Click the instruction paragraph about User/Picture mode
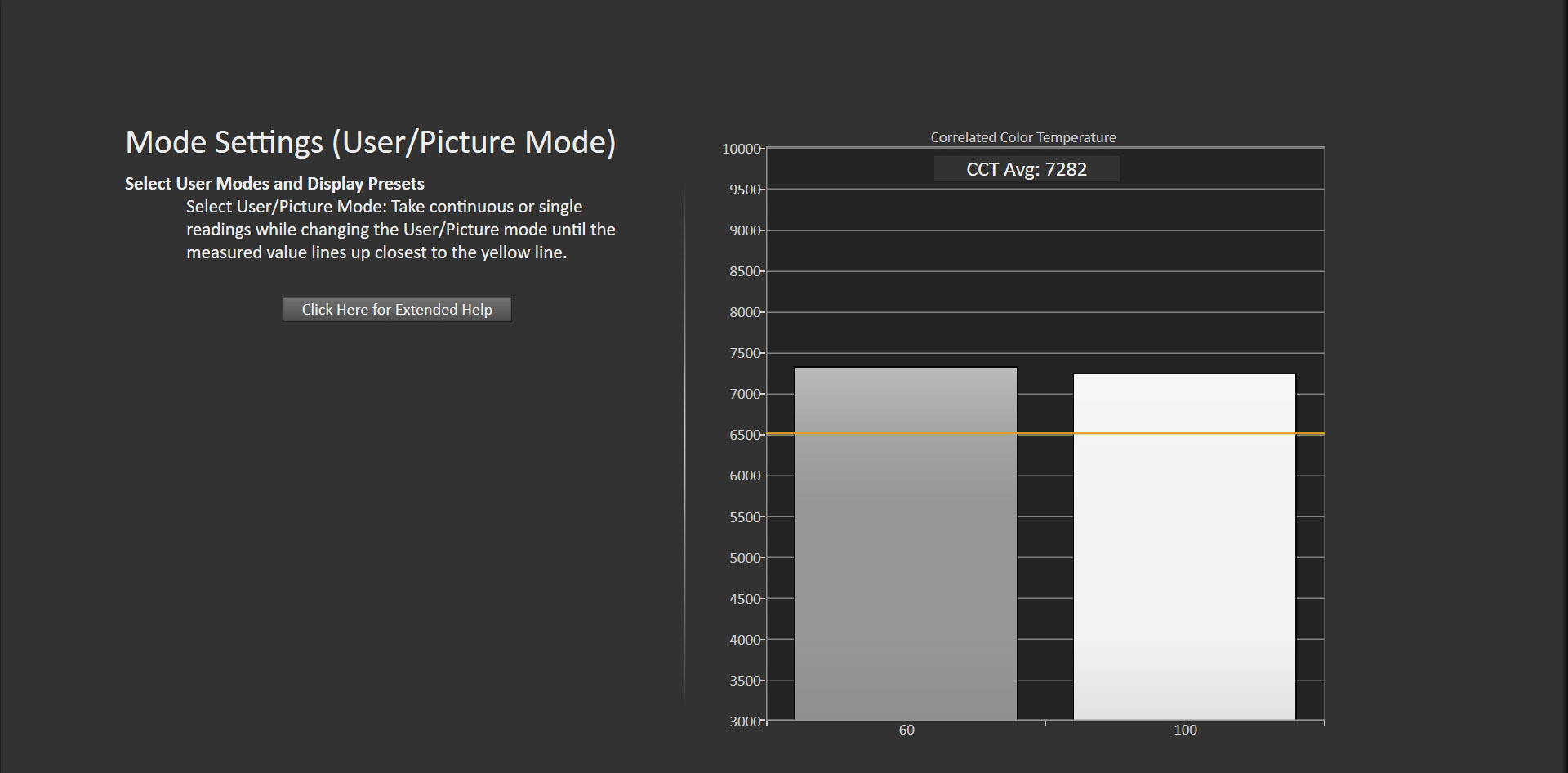Viewport: 1568px width, 773px height. [x=400, y=230]
